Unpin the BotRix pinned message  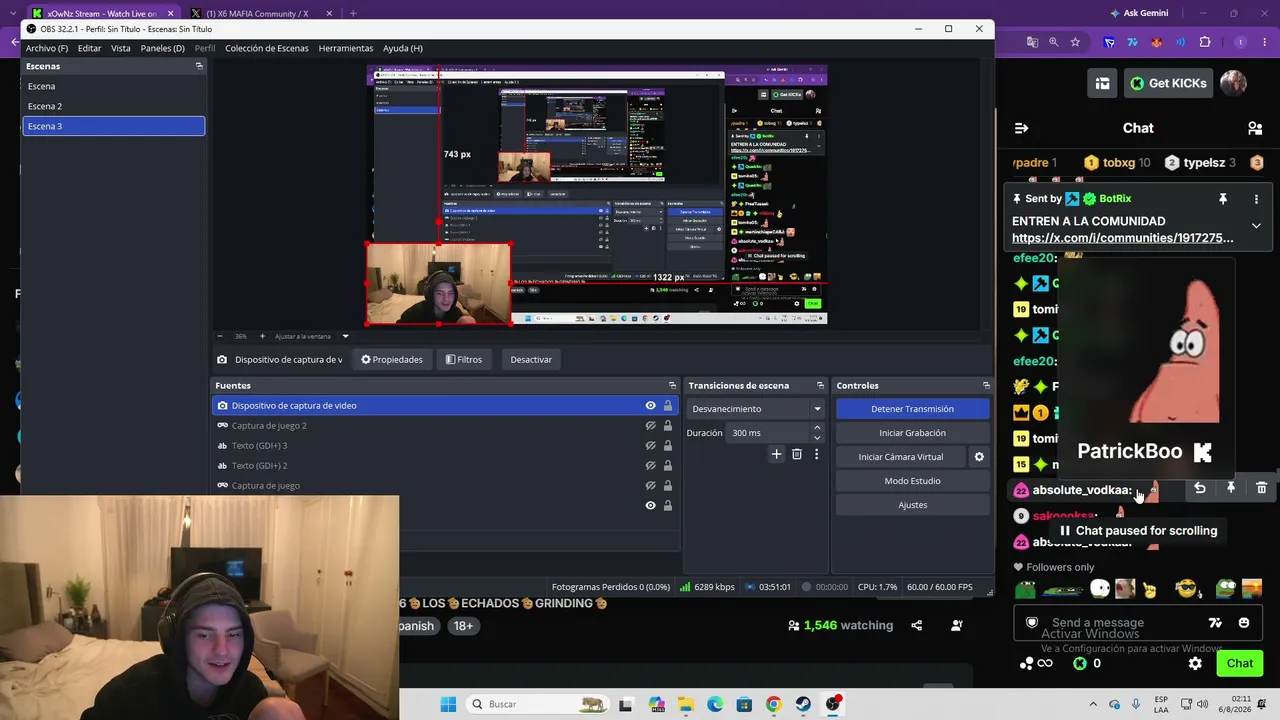click(x=1222, y=199)
